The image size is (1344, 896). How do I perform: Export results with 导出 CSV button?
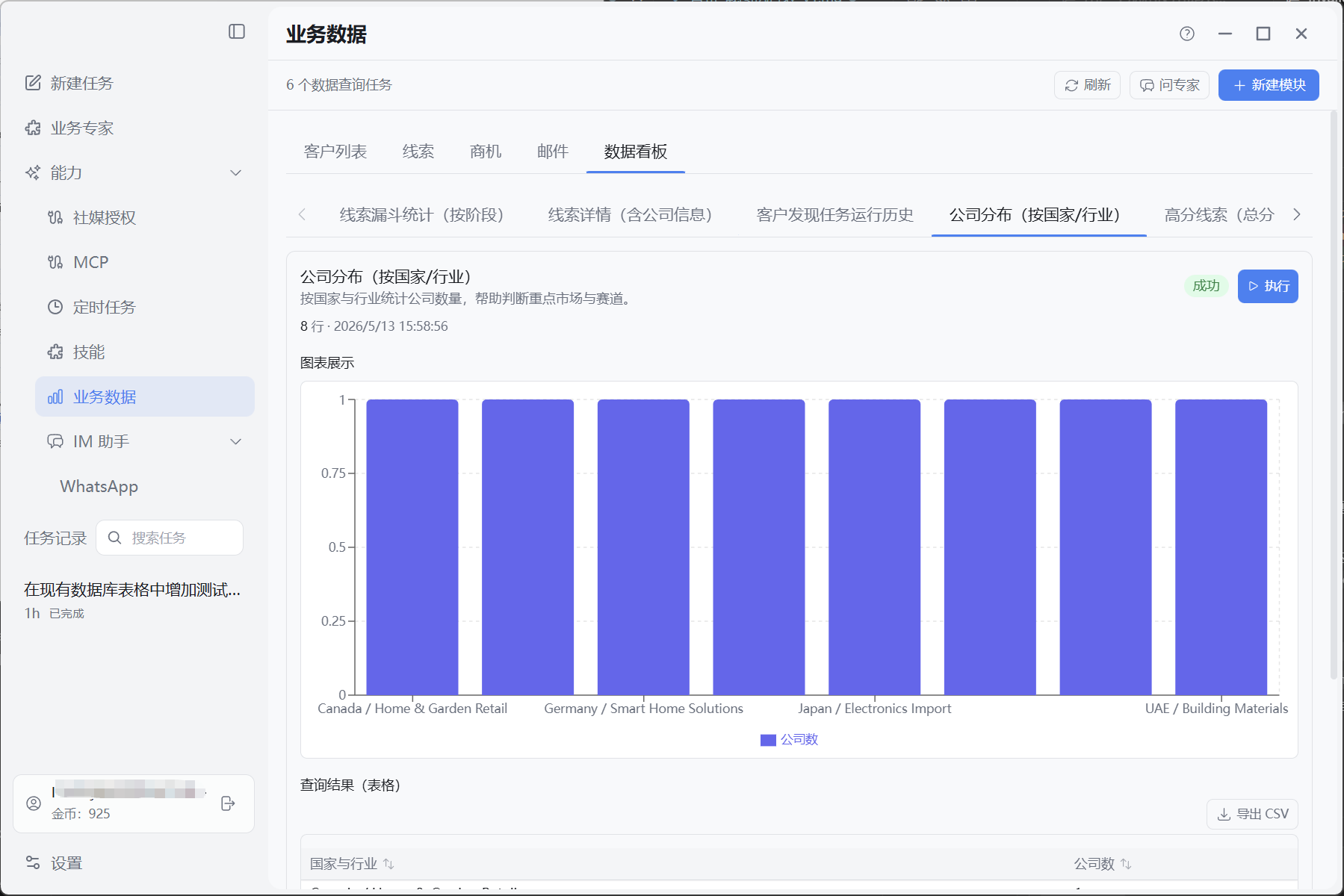(1252, 814)
